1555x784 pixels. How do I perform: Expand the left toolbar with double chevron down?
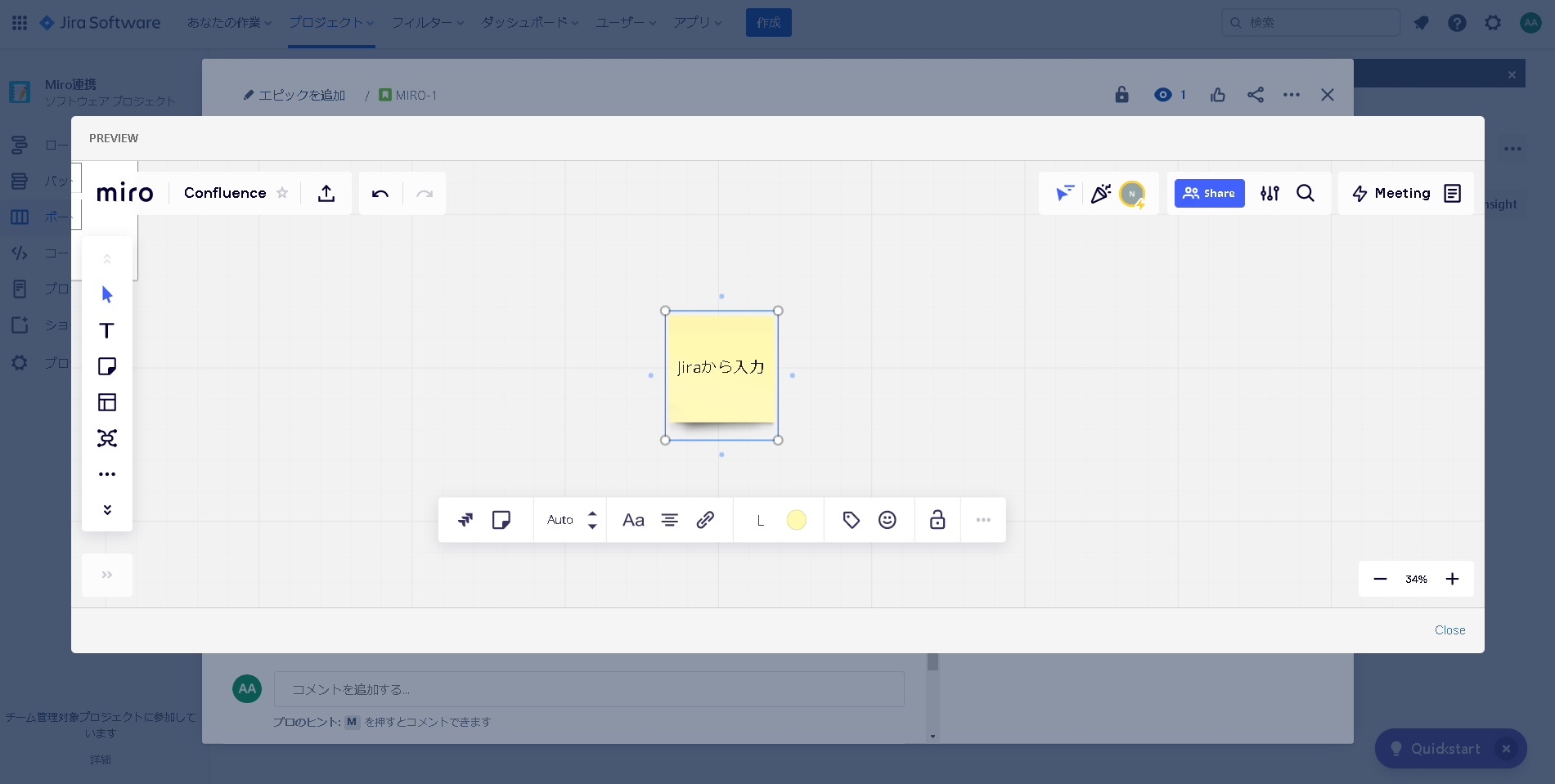106,510
